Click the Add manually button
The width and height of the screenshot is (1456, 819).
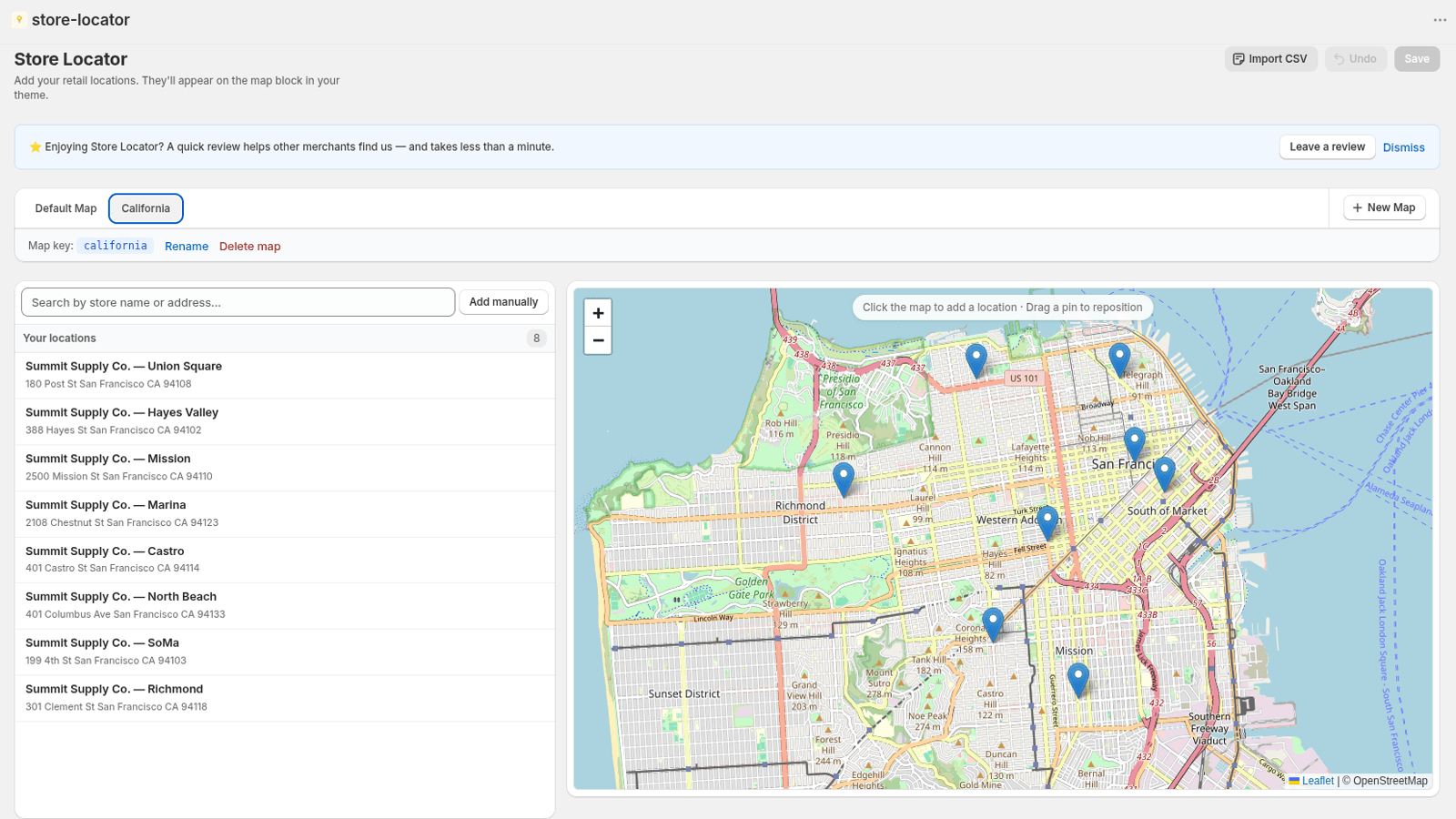pos(503,302)
